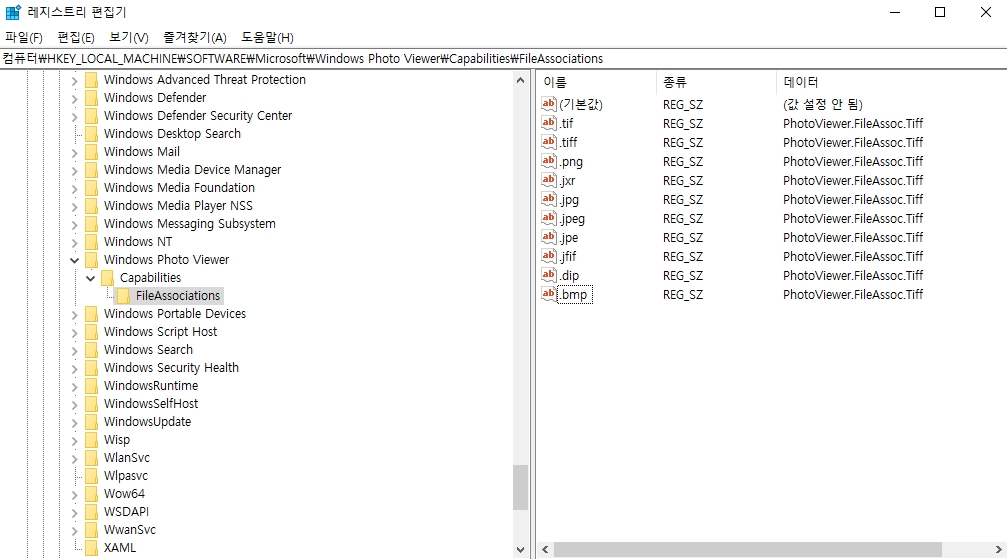
Task: Click horizontal scrollbar right arrow in values pane
Action: pyautogui.click(x=999, y=549)
